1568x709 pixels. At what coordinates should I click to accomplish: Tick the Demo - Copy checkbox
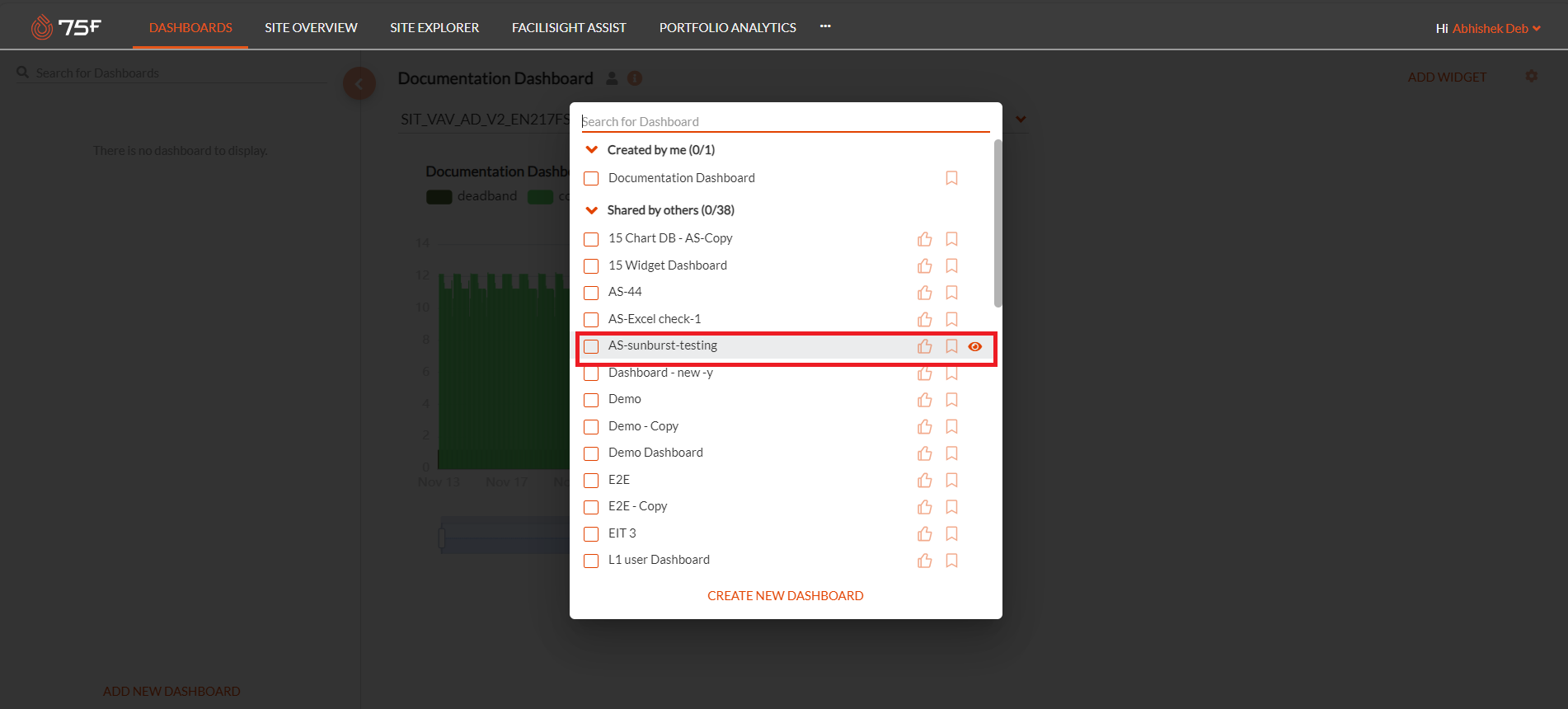coord(591,426)
